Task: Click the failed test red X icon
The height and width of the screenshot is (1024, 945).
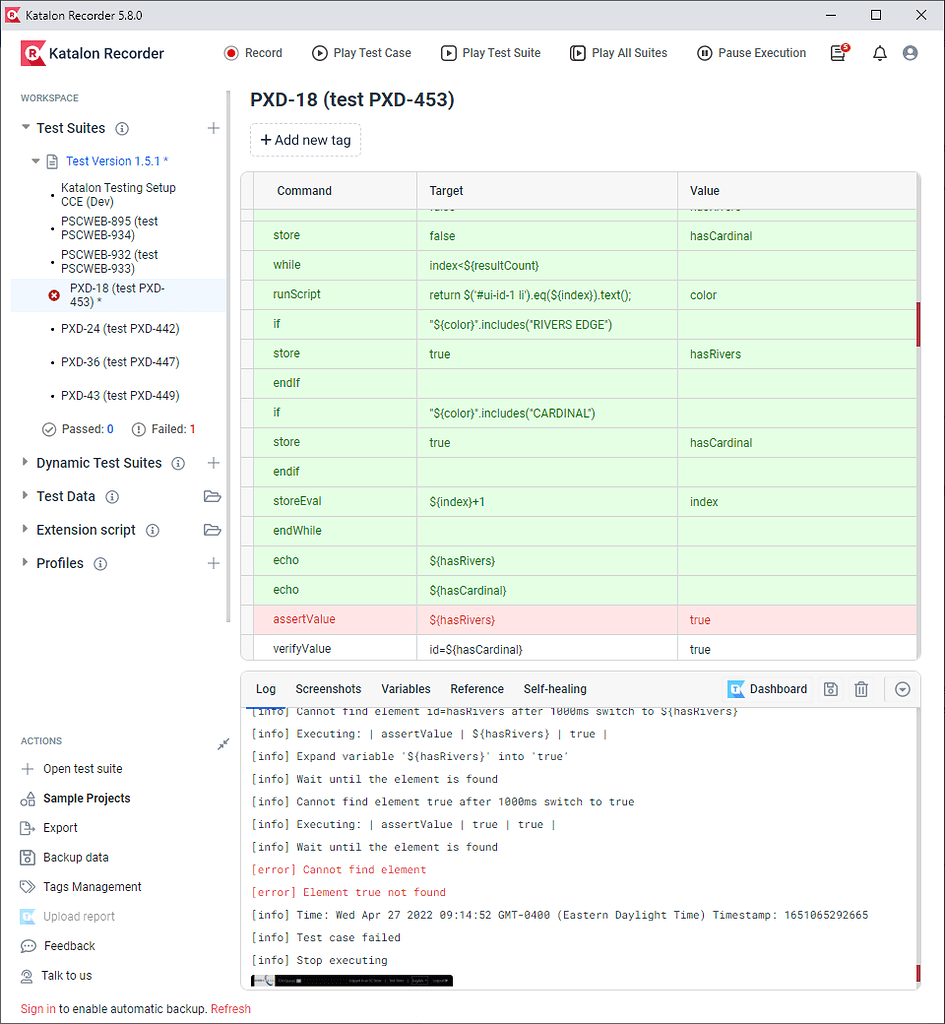Action: click(x=54, y=295)
